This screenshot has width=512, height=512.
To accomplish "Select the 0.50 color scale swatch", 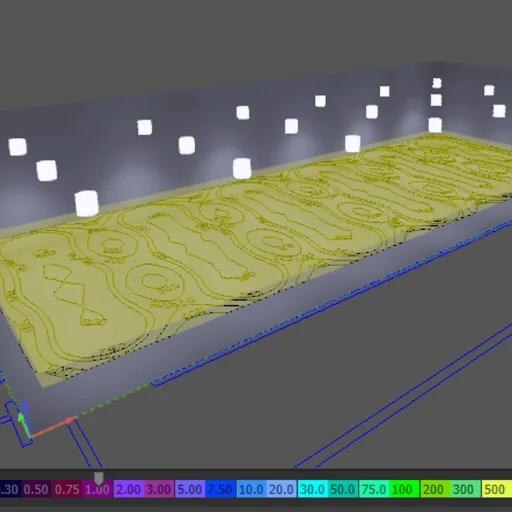I will (36, 489).
